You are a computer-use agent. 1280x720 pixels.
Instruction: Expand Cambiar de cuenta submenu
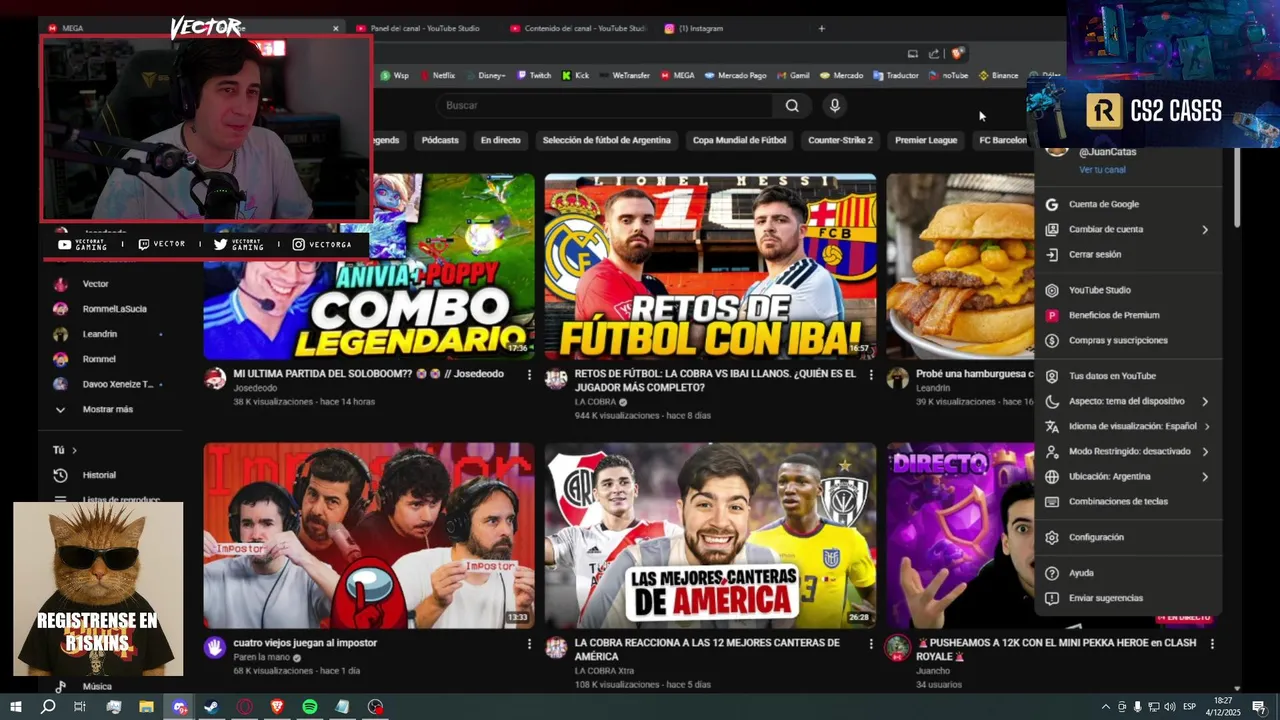pyautogui.click(x=1128, y=229)
